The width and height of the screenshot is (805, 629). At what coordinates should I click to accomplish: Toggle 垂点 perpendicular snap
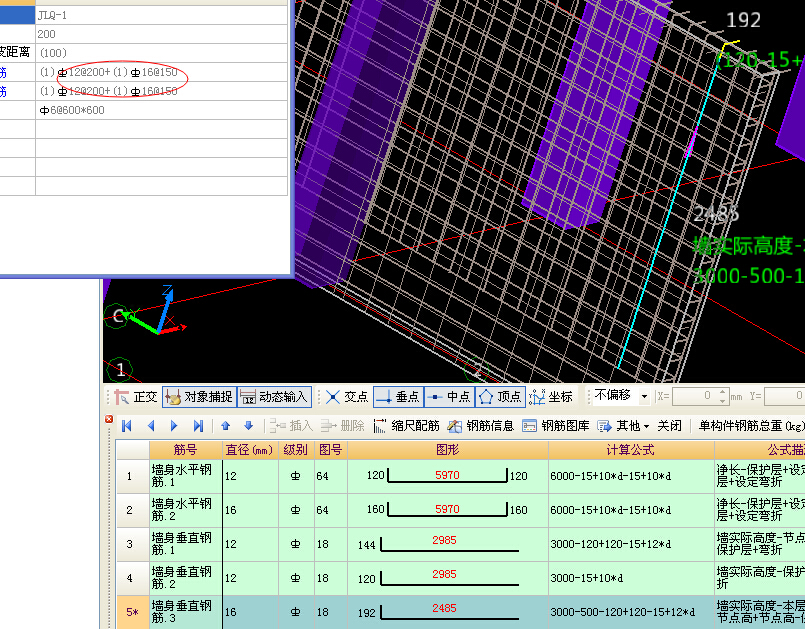coord(398,397)
